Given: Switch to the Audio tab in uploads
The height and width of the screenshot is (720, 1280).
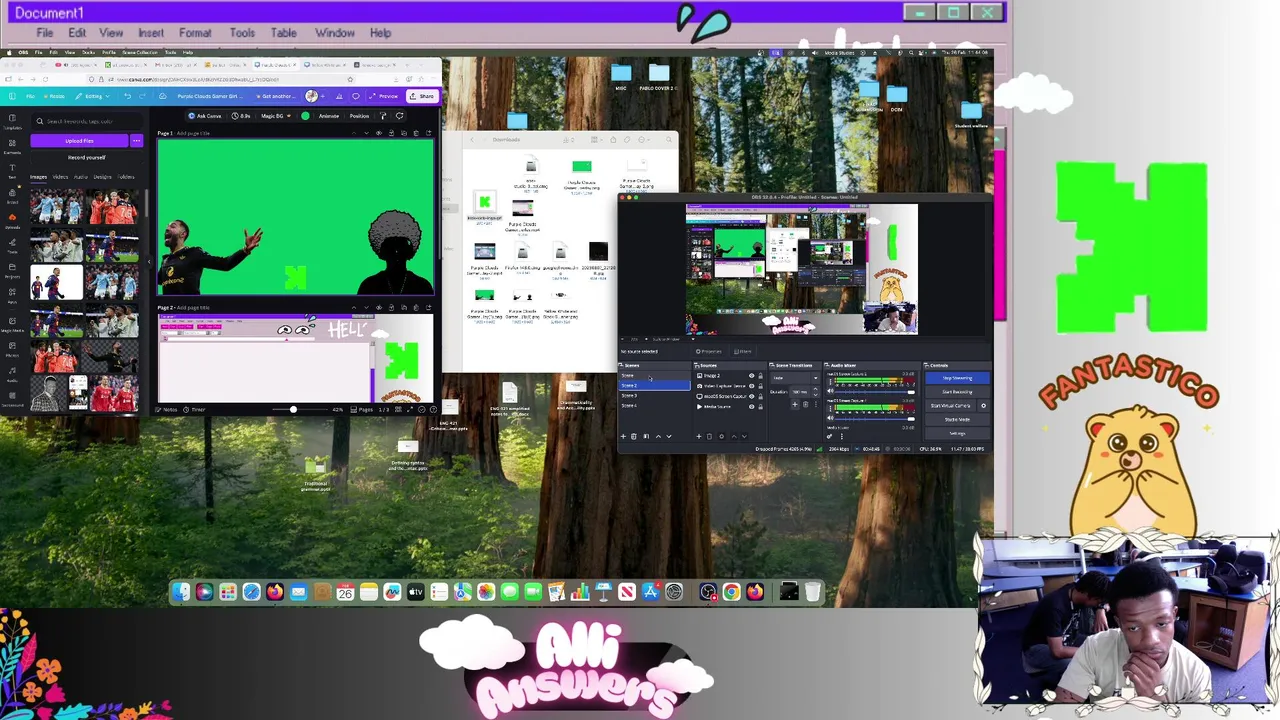Looking at the screenshot, I should [x=81, y=177].
